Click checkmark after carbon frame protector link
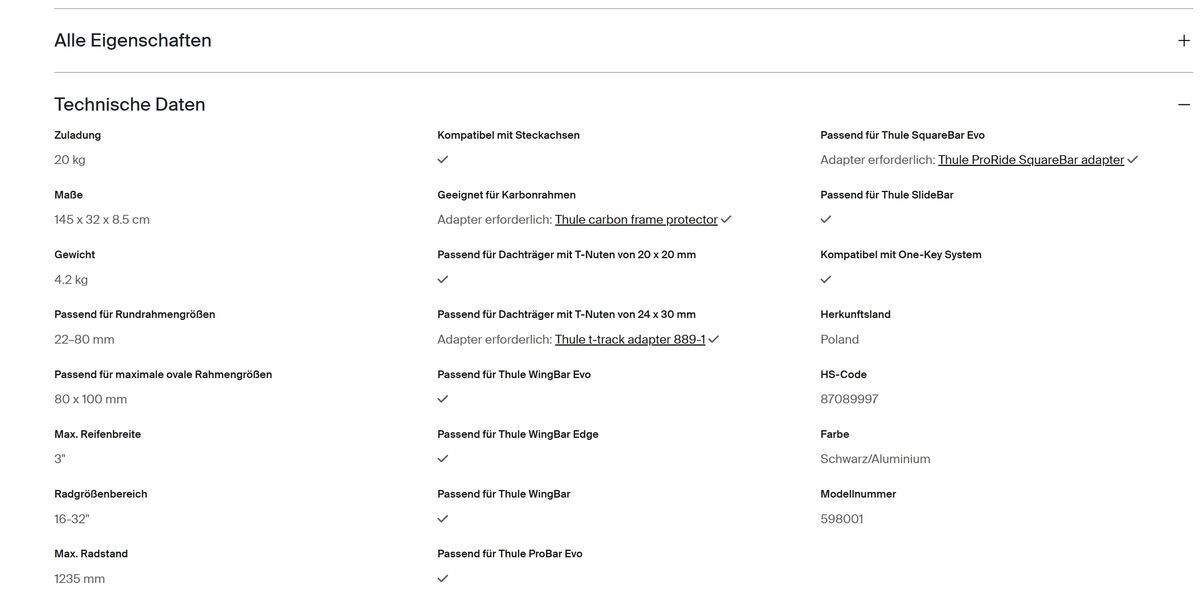 pyautogui.click(x=726, y=219)
